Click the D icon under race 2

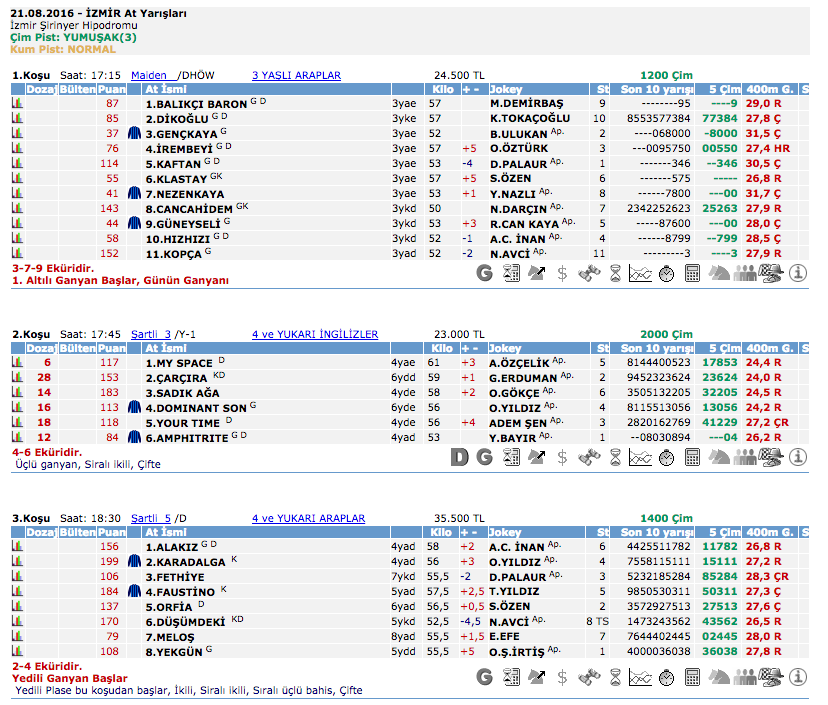[459, 457]
